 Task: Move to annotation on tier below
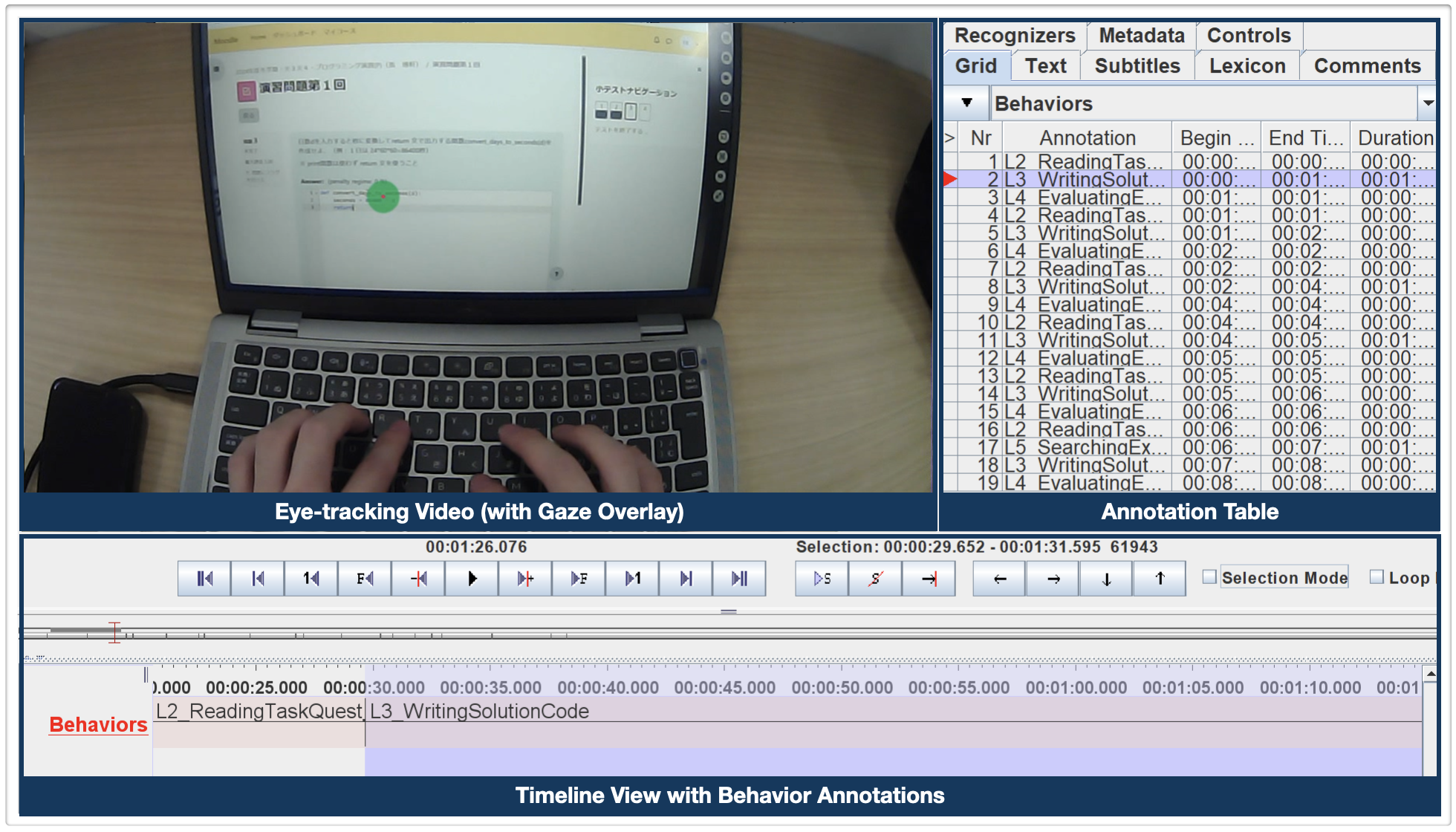pyautogui.click(x=1106, y=579)
